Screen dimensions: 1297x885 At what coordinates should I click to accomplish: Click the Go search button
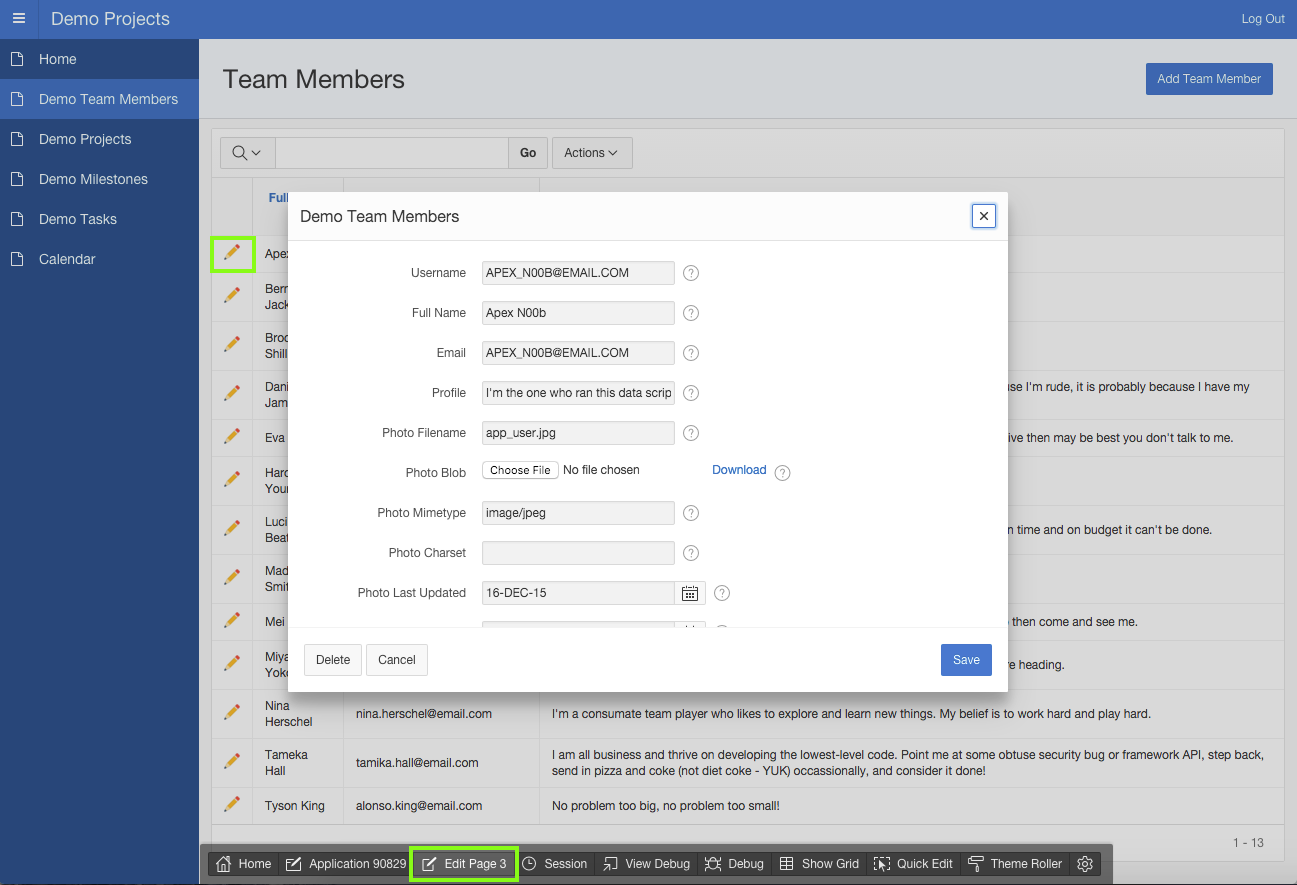click(528, 153)
